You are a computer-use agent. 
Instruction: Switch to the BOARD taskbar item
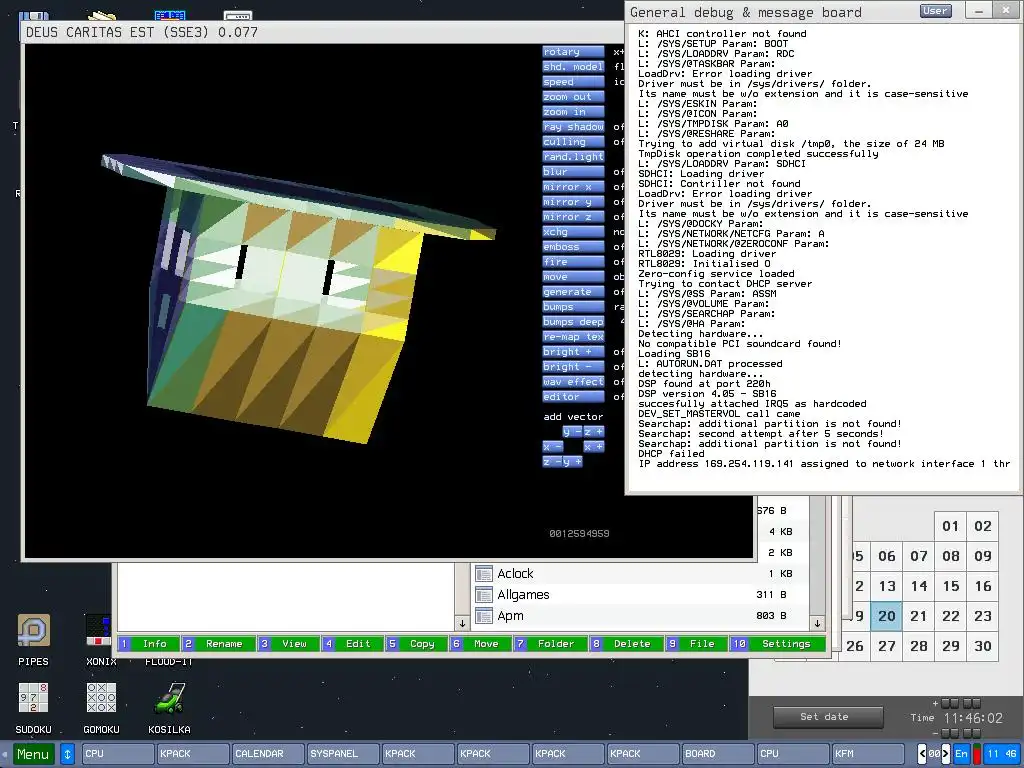(x=718, y=754)
